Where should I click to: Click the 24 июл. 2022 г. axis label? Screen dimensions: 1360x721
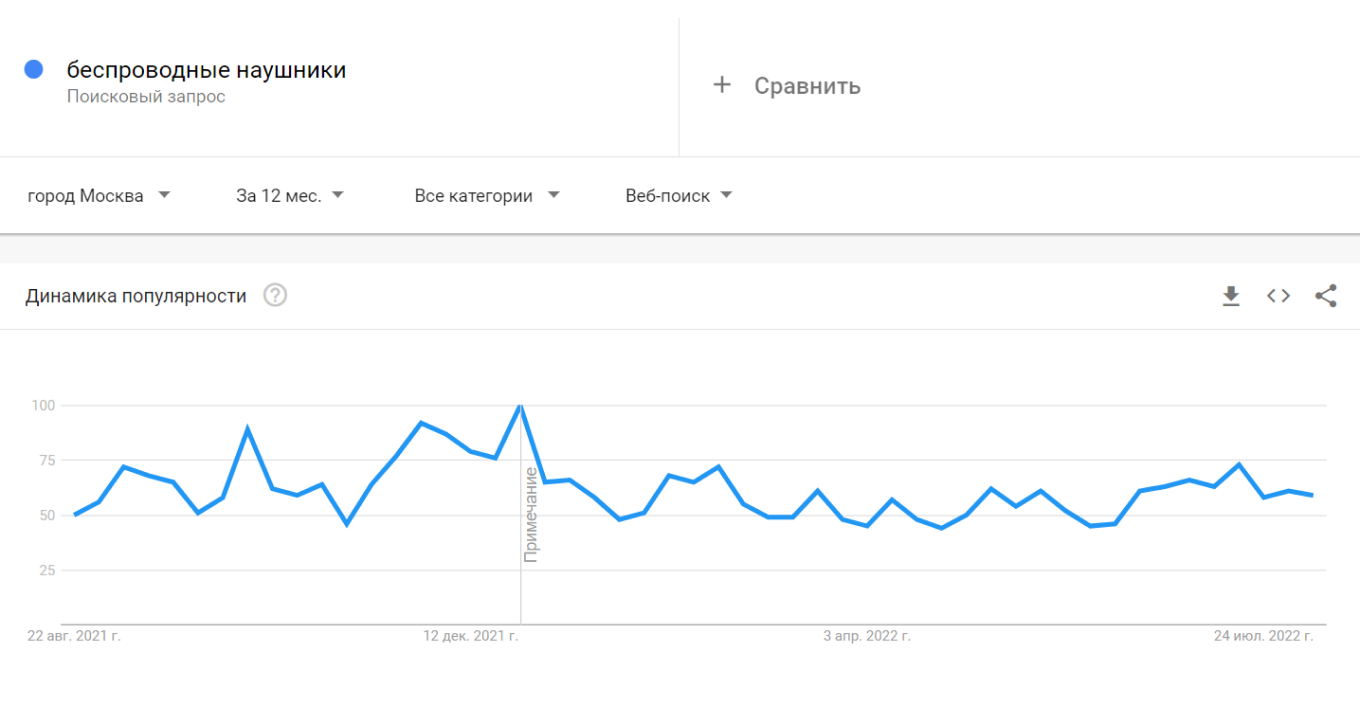[x=1263, y=635]
